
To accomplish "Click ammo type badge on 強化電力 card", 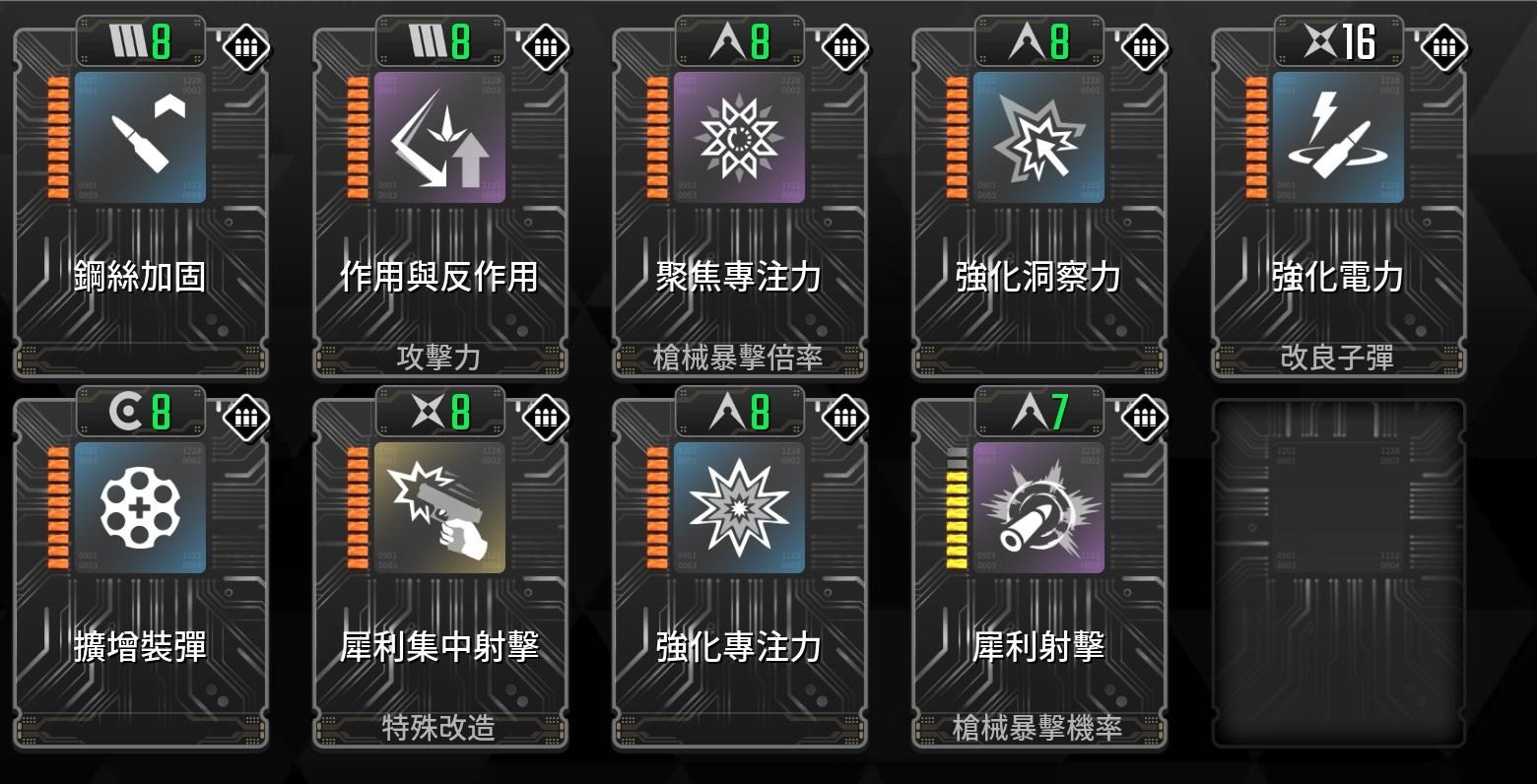I will click(1444, 46).
